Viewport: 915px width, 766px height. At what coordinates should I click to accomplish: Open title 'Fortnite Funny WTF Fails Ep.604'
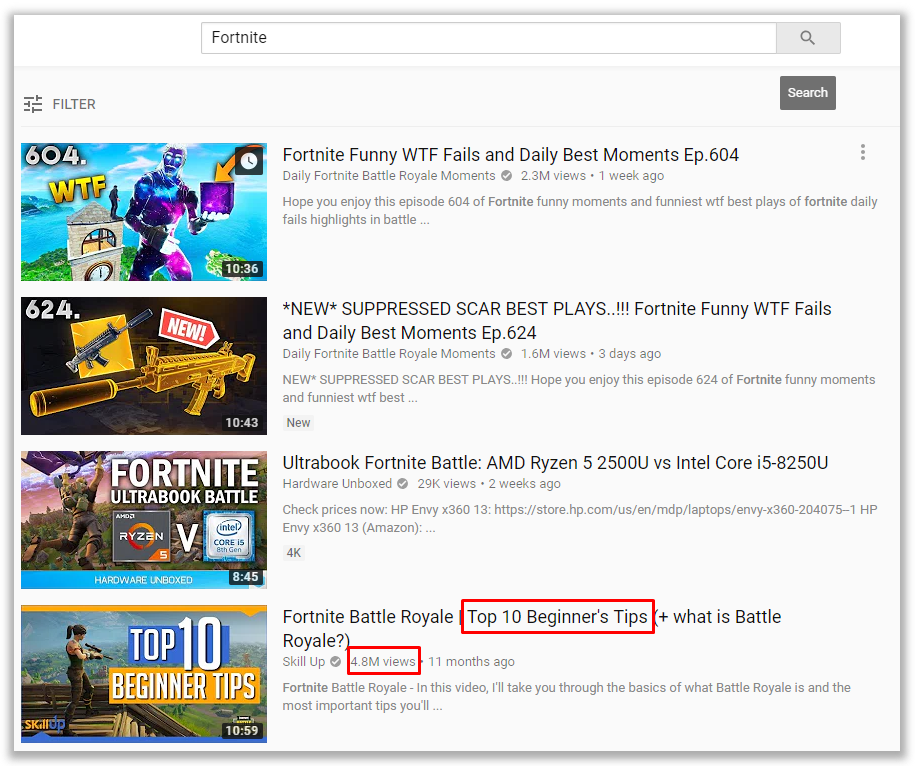click(511, 155)
